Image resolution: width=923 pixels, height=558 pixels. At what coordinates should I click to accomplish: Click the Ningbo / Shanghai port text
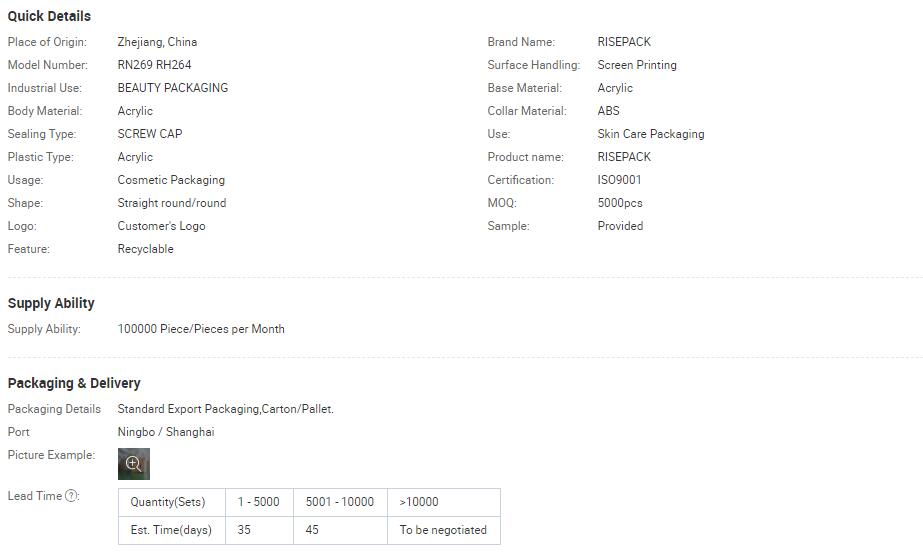[x=166, y=432]
